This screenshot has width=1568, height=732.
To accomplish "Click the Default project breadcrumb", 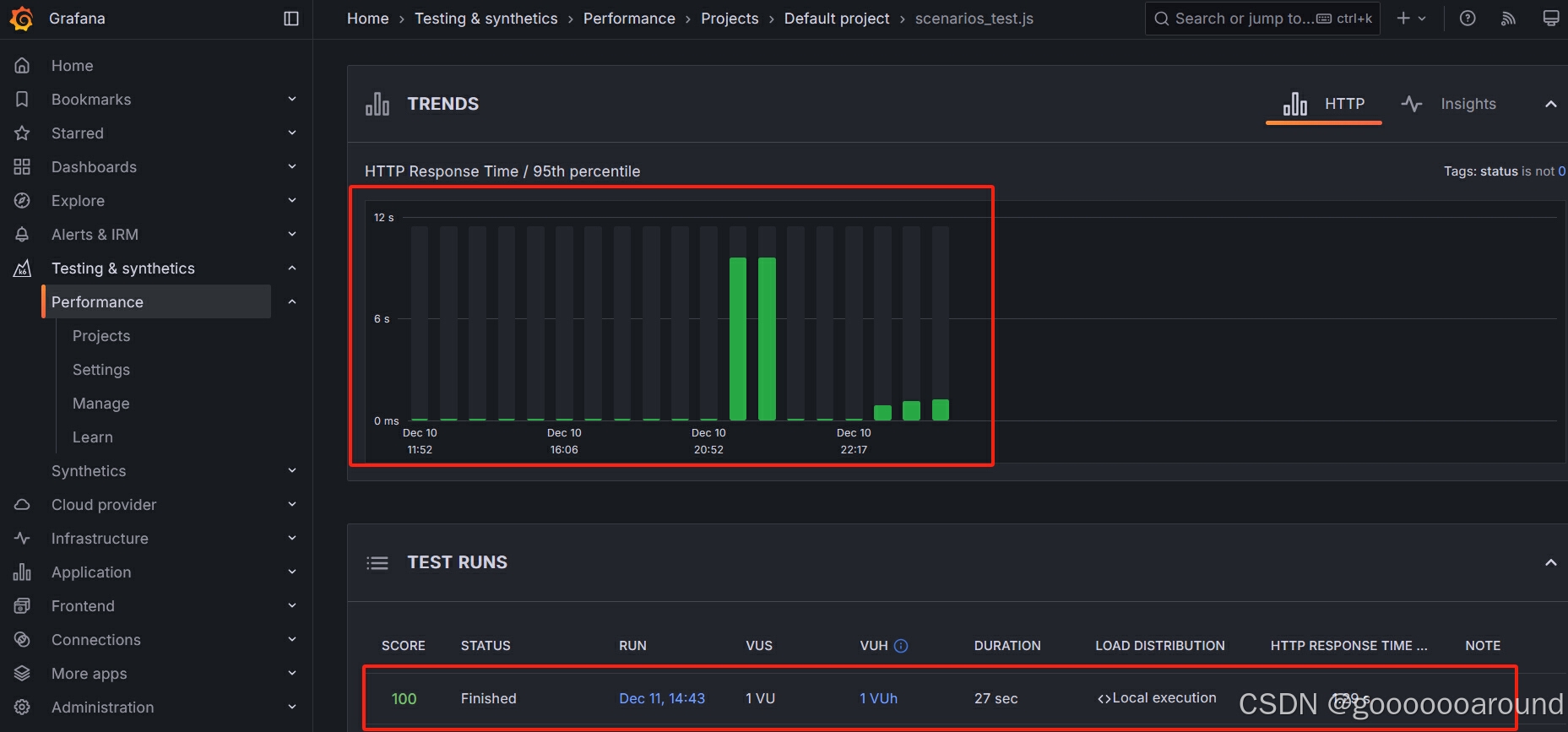I will point(837,19).
